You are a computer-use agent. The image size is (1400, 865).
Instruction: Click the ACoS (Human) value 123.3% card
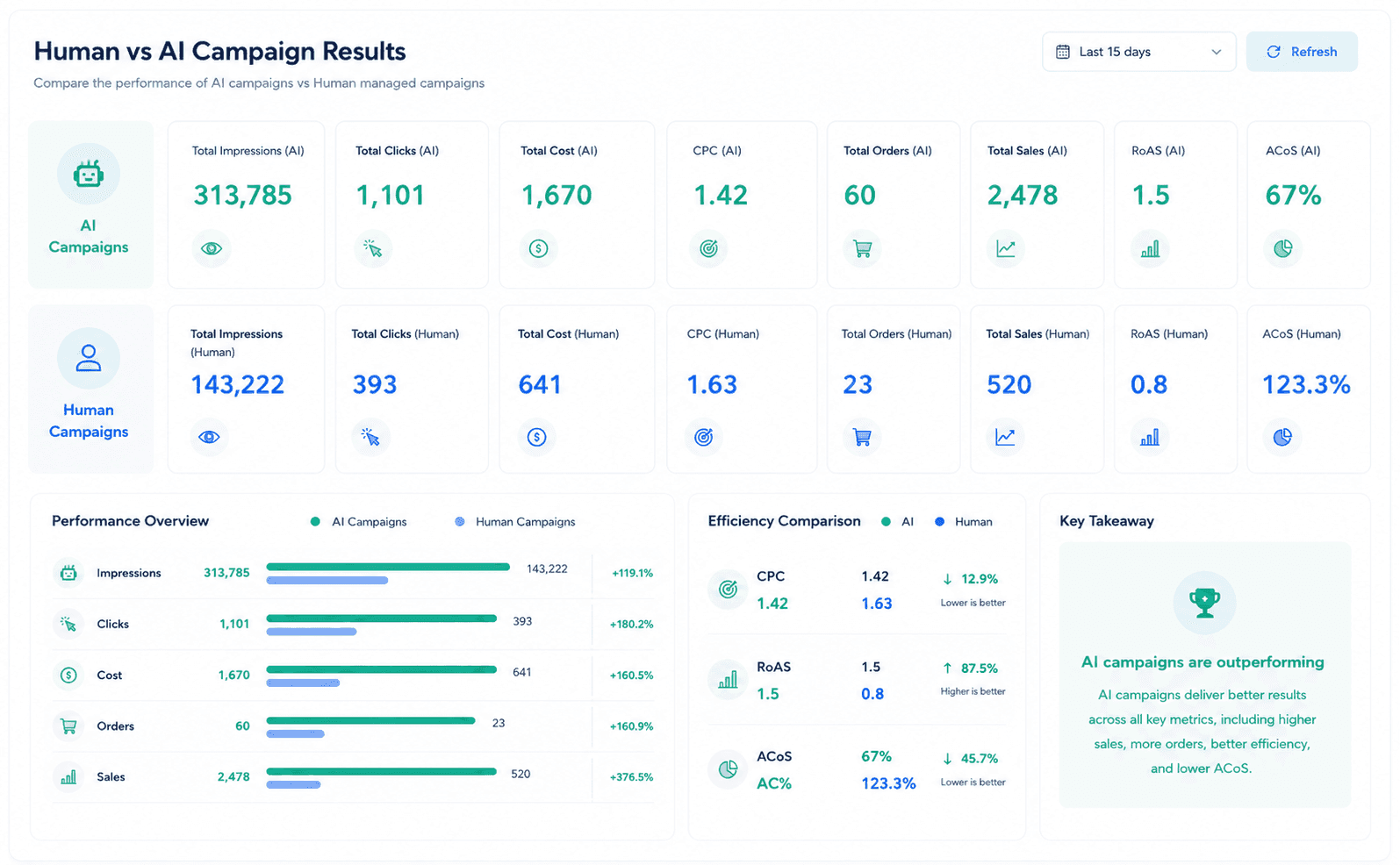1308,389
